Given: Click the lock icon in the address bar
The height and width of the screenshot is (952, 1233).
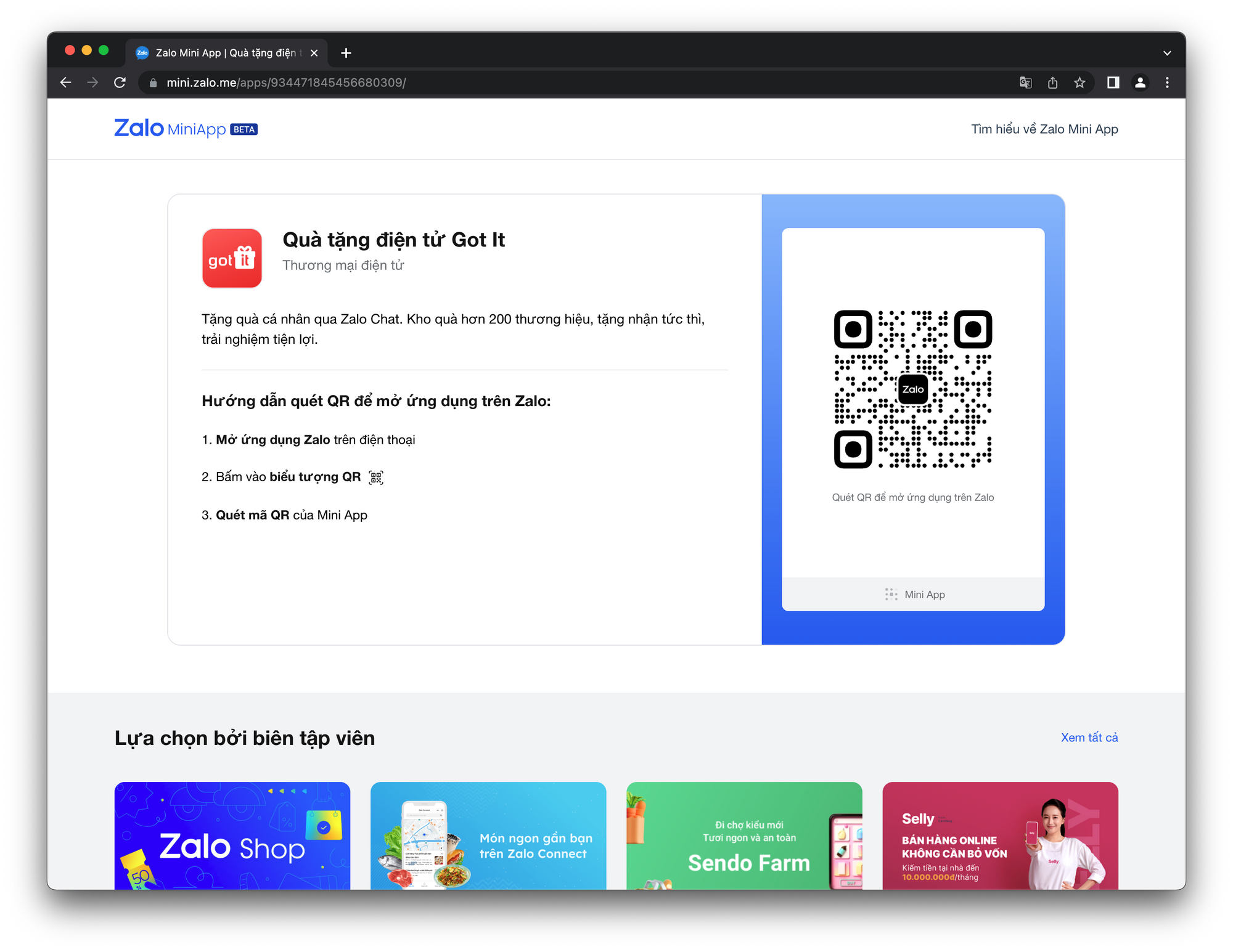Looking at the screenshot, I should [153, 83].
